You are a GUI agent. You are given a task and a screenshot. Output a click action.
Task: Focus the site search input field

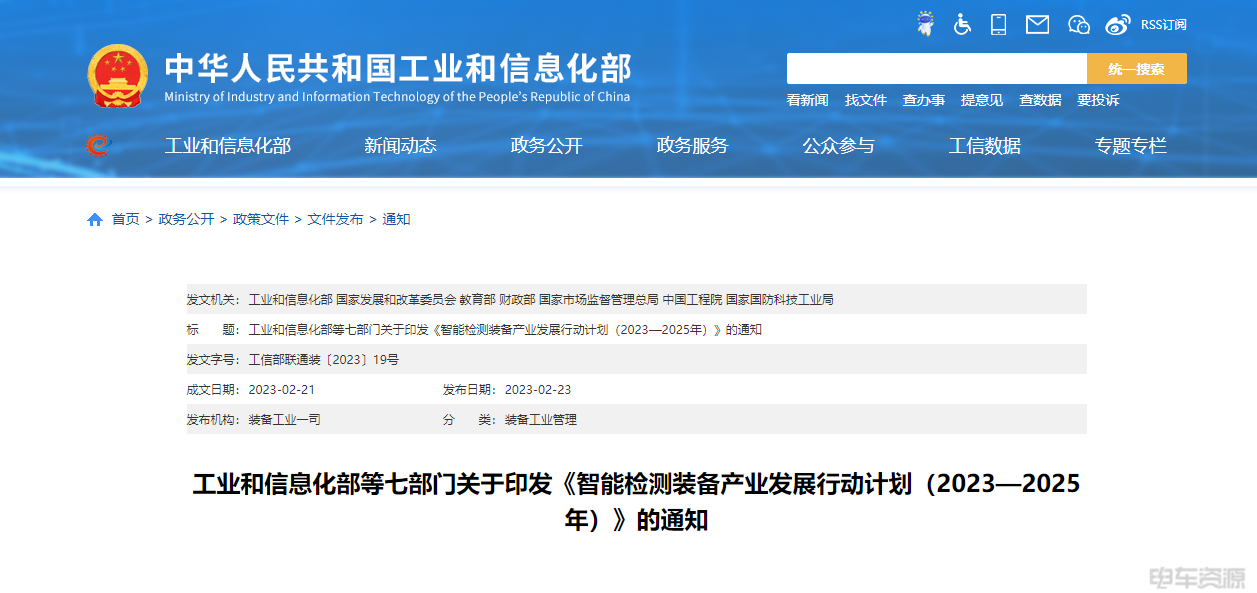point(937,69)
